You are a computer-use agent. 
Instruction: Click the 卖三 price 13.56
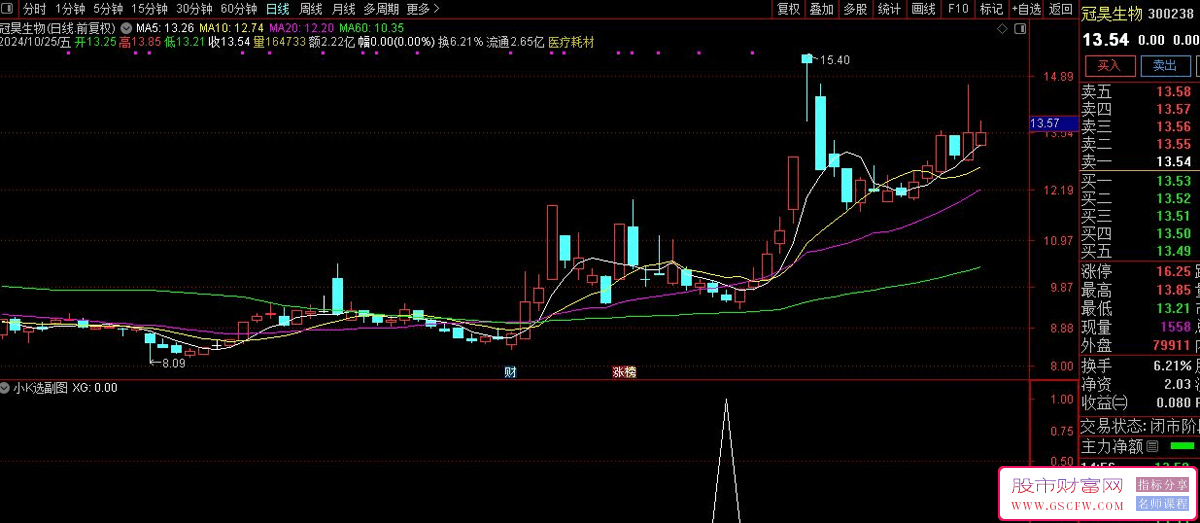(x=1173, y=127)
